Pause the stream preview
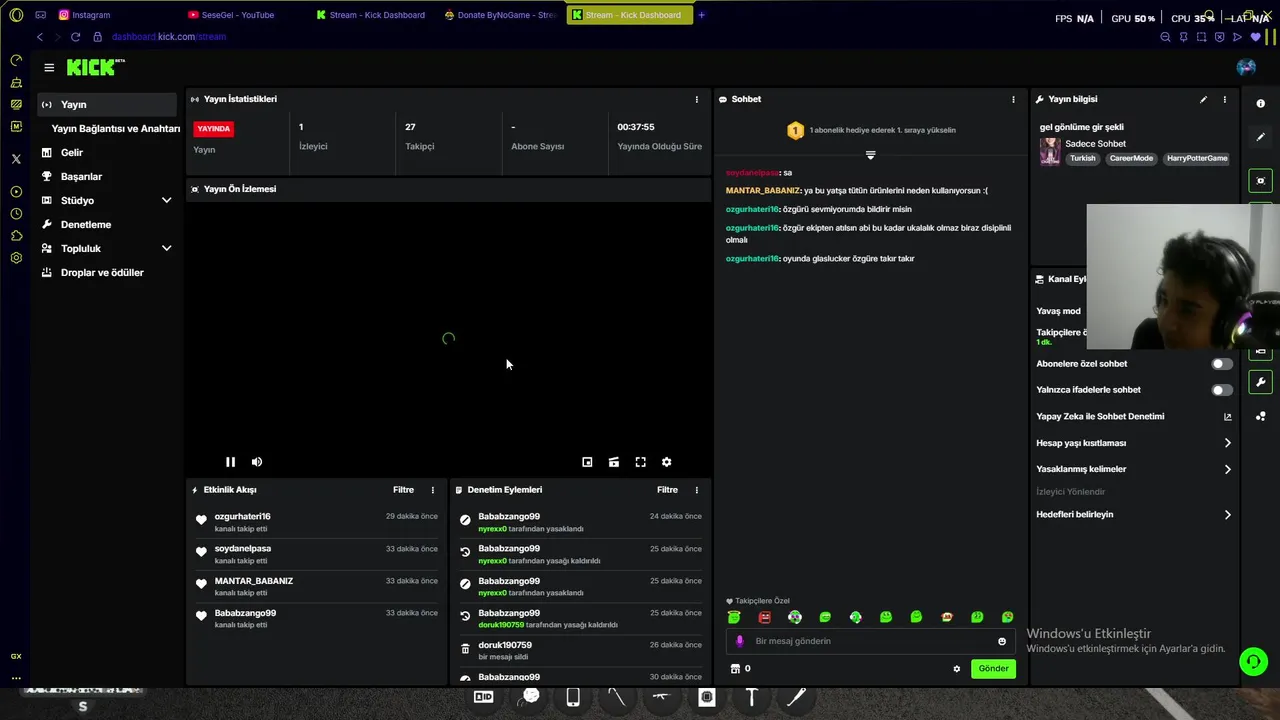This screenshot has width=1280, height=720. coord(230,462)
